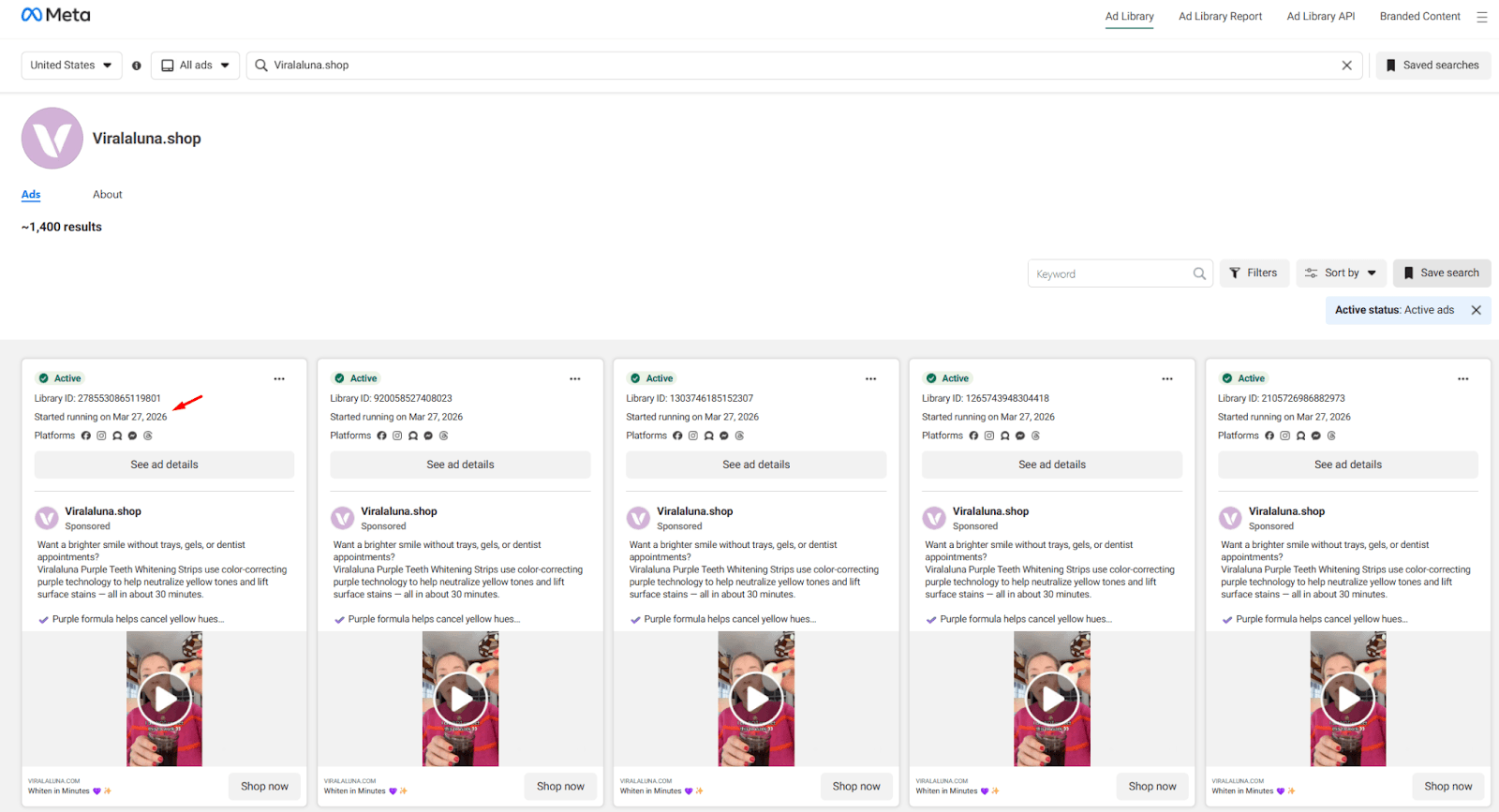Viewport: 1499px width, 812px height.
Task: Click Shop now on the third ad
Action: [x=856, y=787]
